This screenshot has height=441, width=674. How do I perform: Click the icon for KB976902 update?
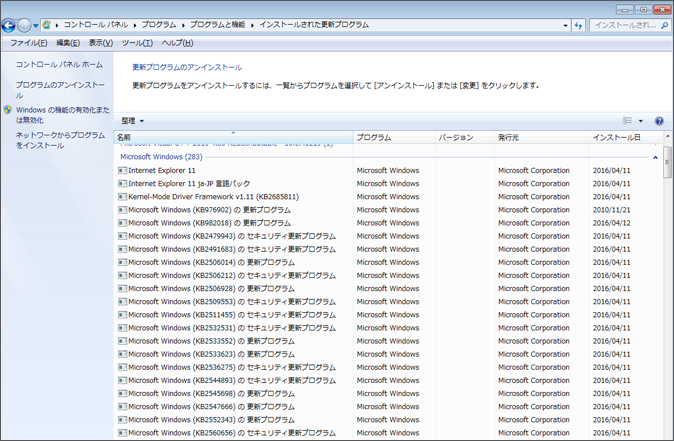123,210
